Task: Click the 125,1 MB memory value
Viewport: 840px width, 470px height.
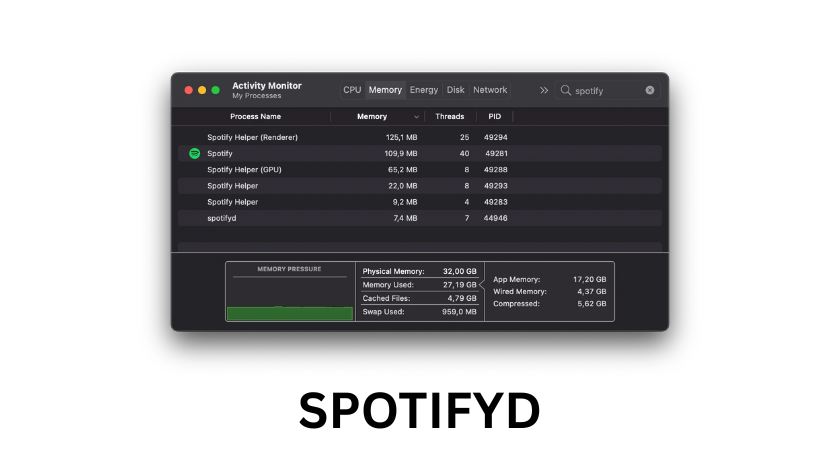Action: 401,137
